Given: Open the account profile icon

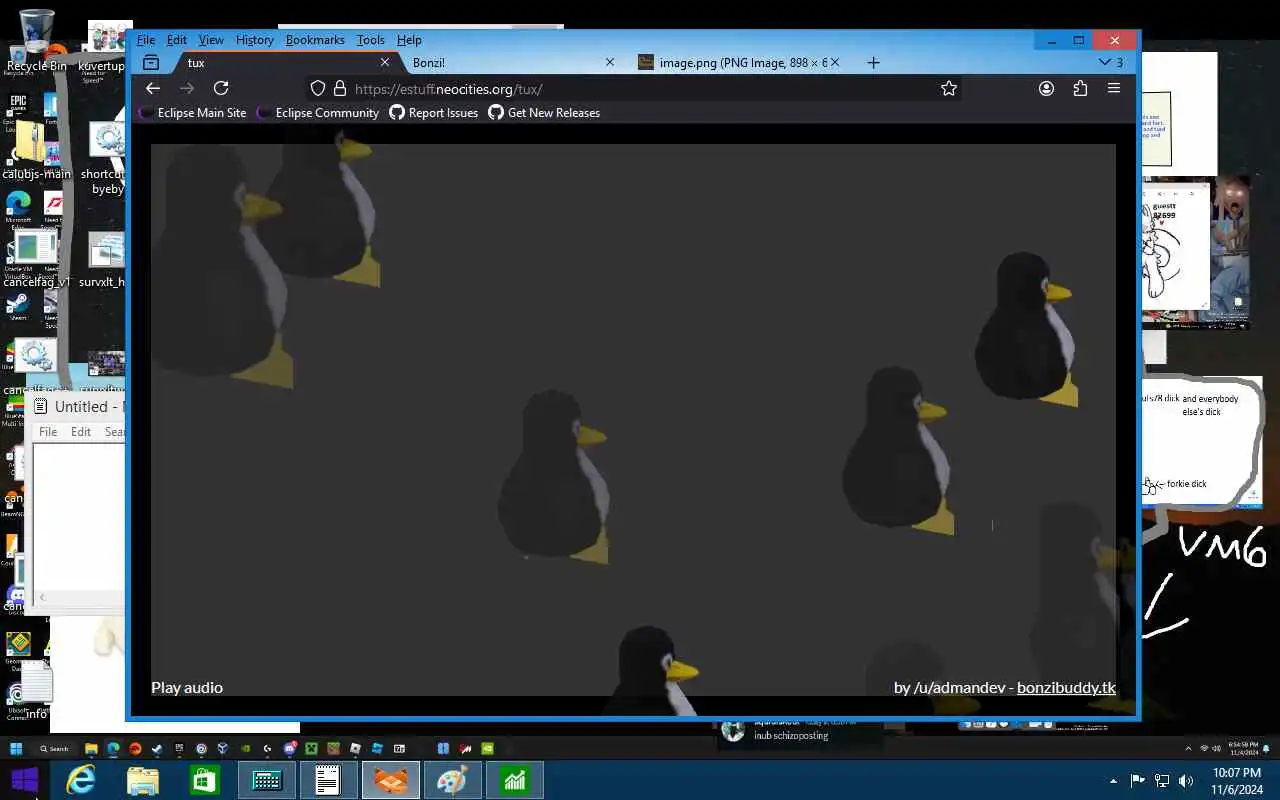Looking at the screenshot, I should tap(1046, 88).
